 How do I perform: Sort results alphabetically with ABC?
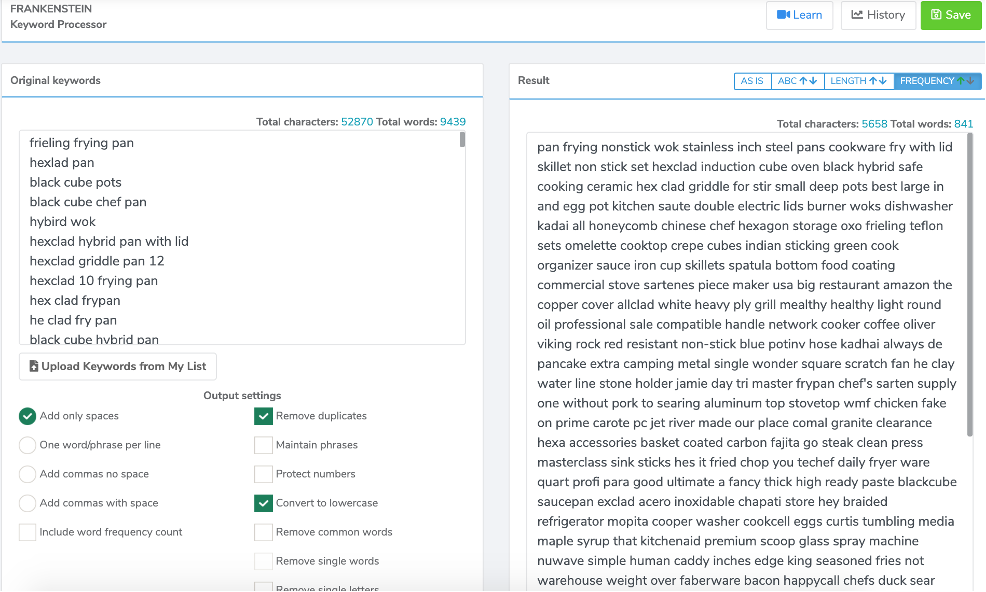click(x=797, y=81)
